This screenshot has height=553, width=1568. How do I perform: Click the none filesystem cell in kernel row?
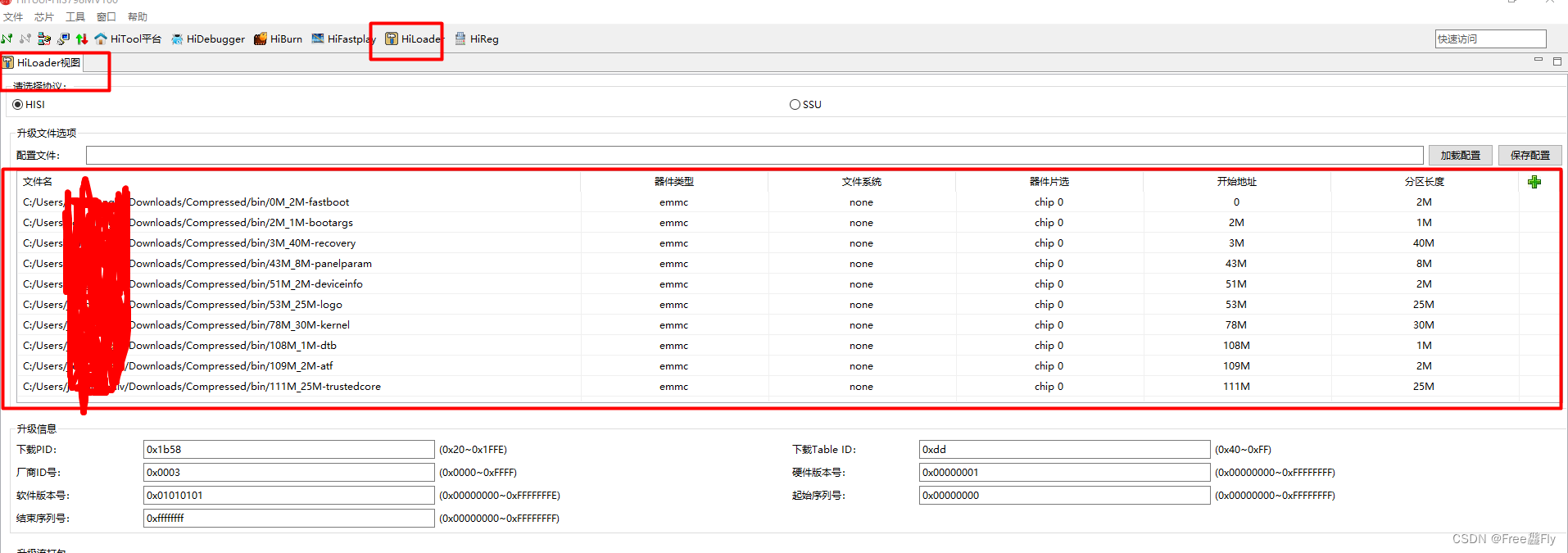point(861,325)
